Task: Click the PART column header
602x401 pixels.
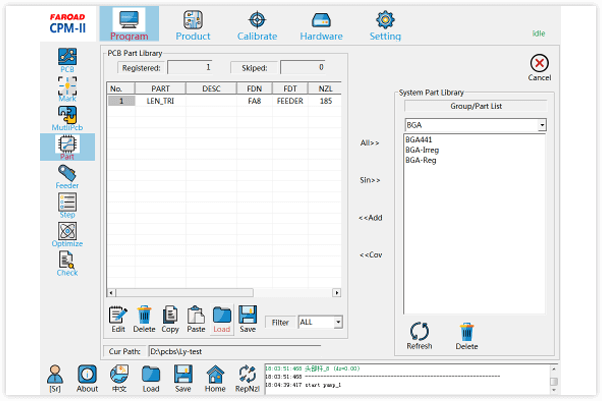Action: point(160,89)
